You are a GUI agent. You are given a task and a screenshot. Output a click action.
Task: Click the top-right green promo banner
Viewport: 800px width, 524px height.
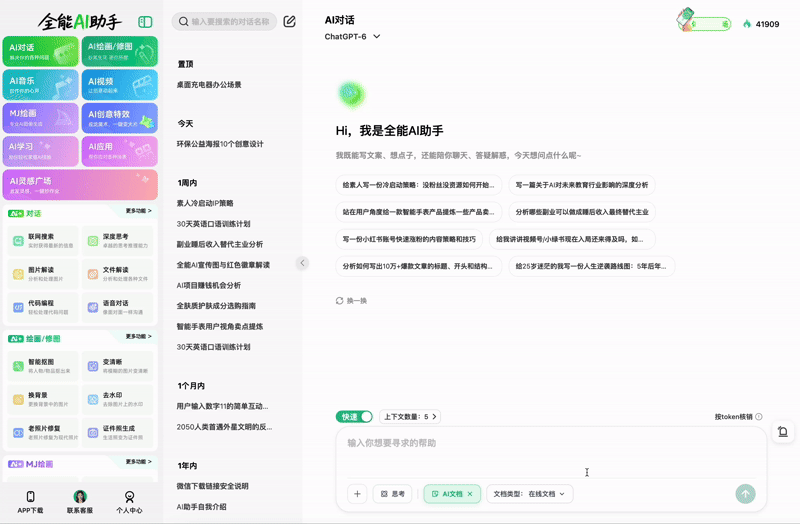704,21
